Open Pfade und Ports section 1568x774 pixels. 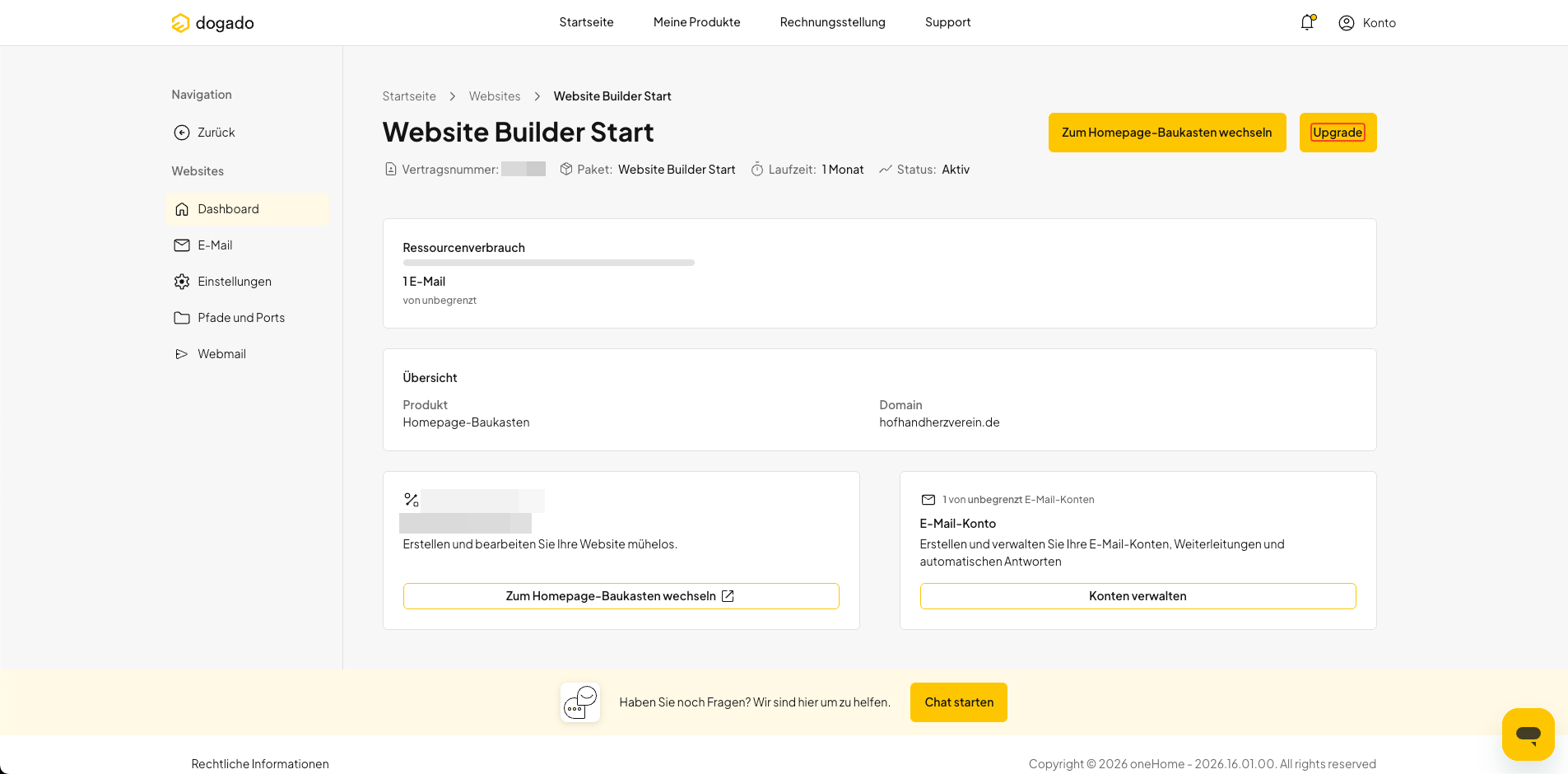tap(247, 318)
